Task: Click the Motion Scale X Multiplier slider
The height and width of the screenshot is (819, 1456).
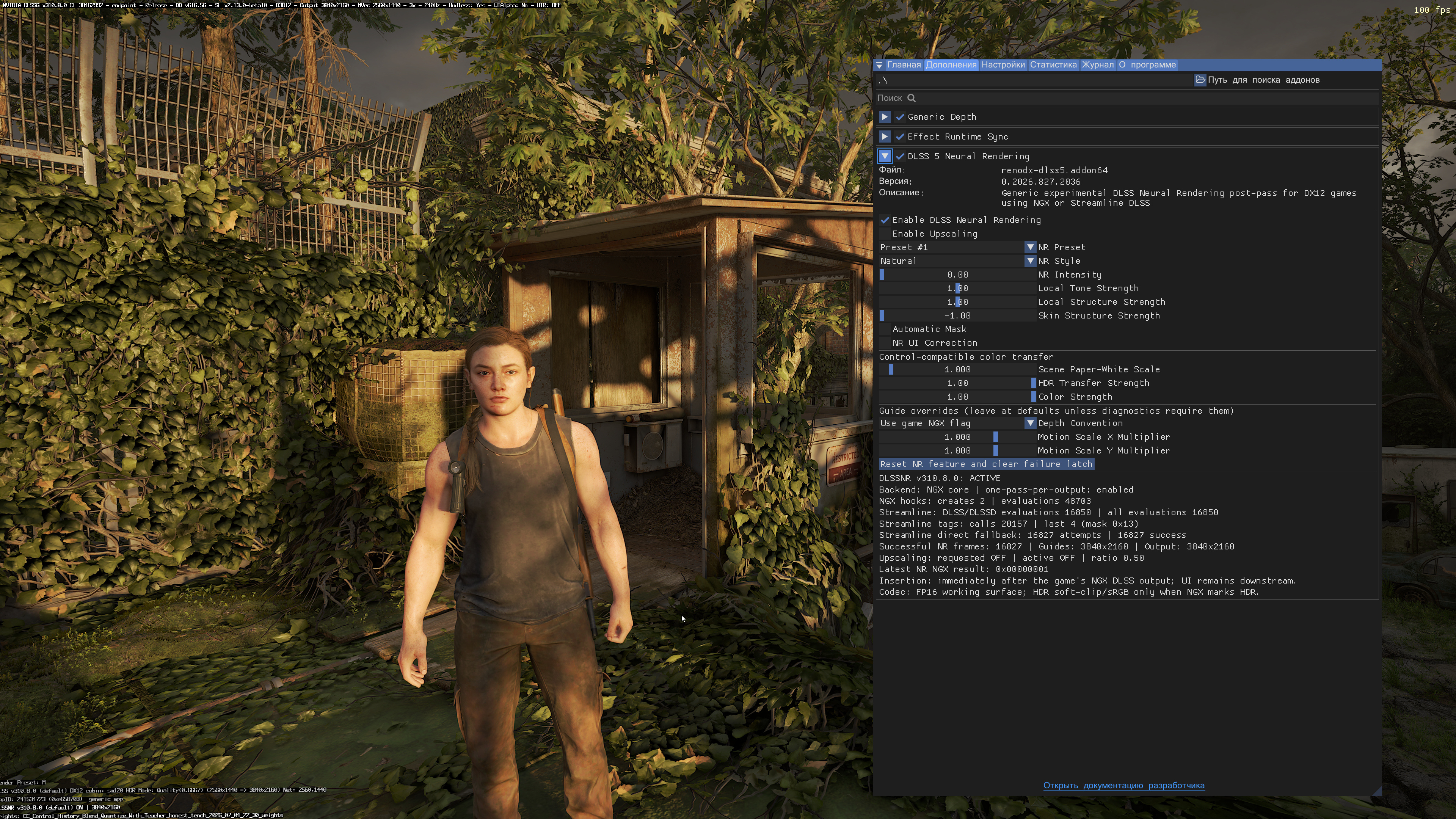Action: coord(957,436)
